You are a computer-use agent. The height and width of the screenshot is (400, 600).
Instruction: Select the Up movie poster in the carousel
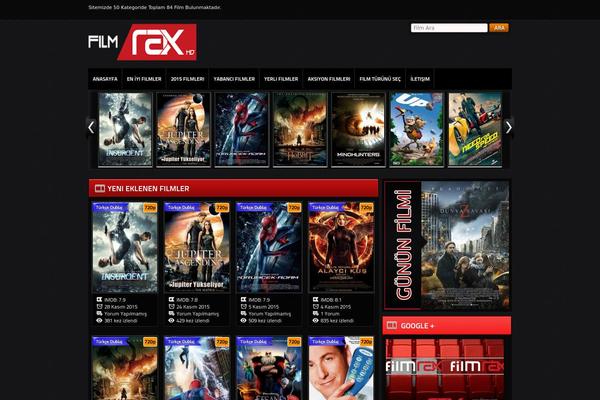(416, 129)
